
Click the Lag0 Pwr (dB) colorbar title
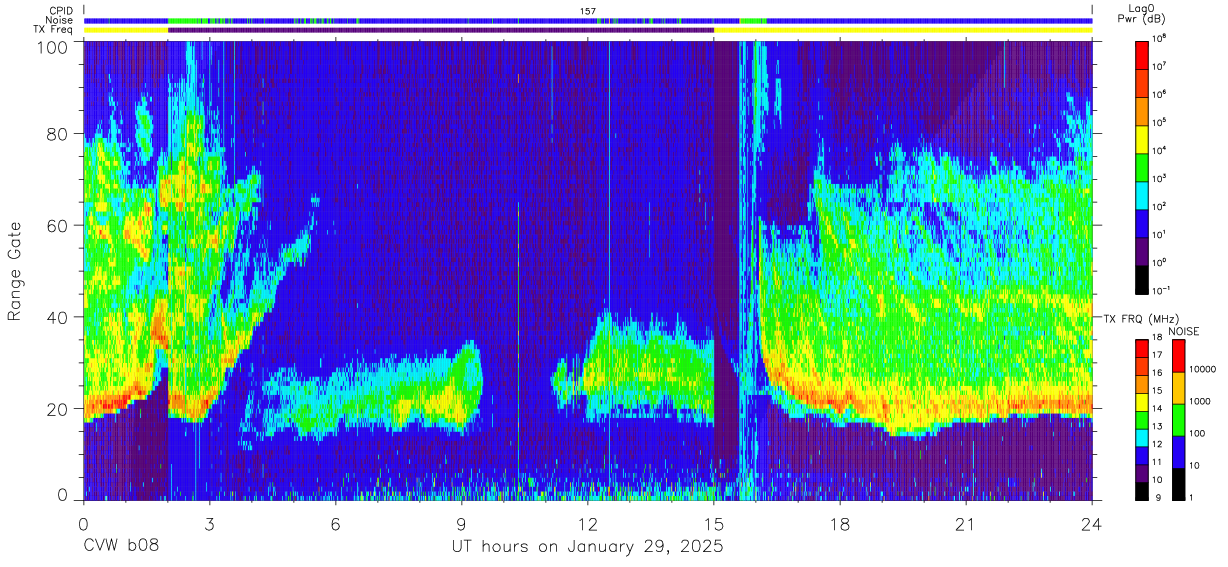pos(1141,14)
